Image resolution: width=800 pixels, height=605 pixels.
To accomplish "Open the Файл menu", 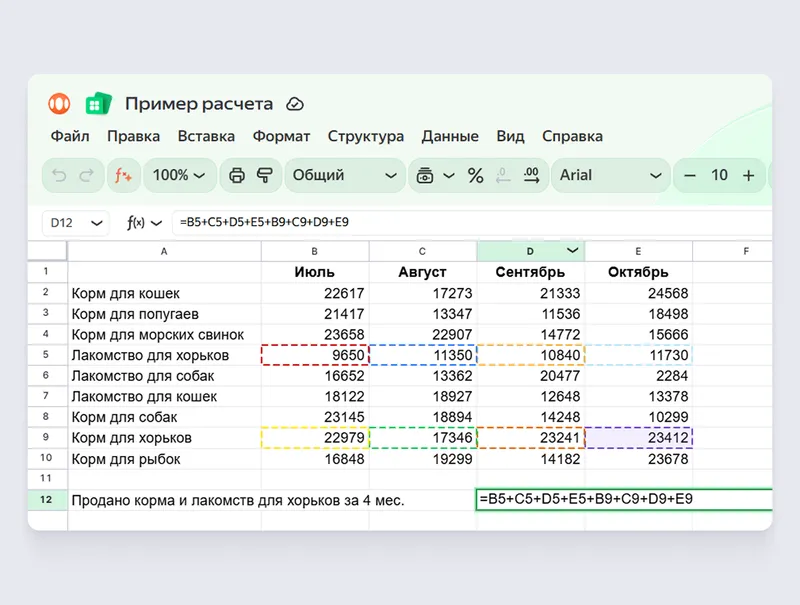I will [70, 136].
